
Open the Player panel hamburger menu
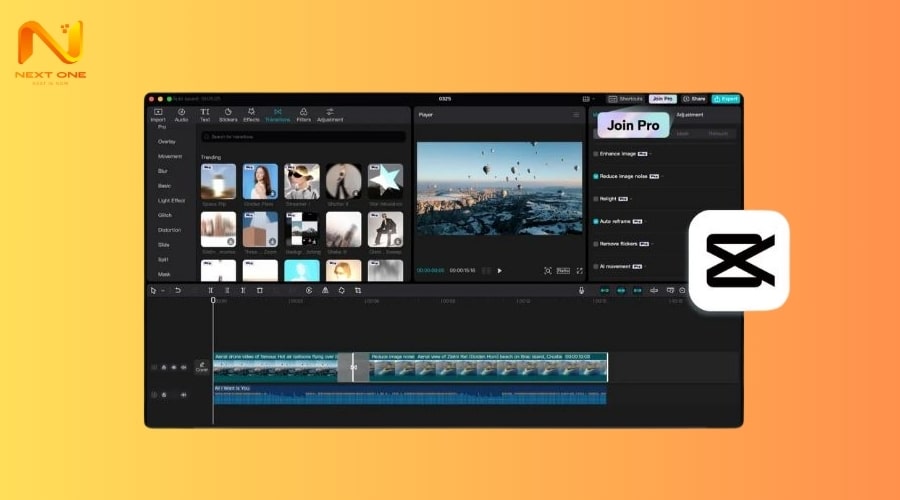[576, 115]
